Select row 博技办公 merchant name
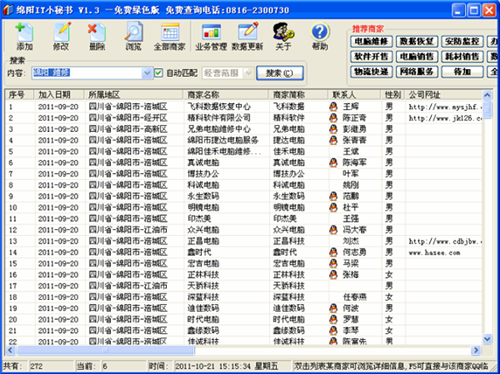The height and width of the screenshot is (374, 500). pos(203,174)
